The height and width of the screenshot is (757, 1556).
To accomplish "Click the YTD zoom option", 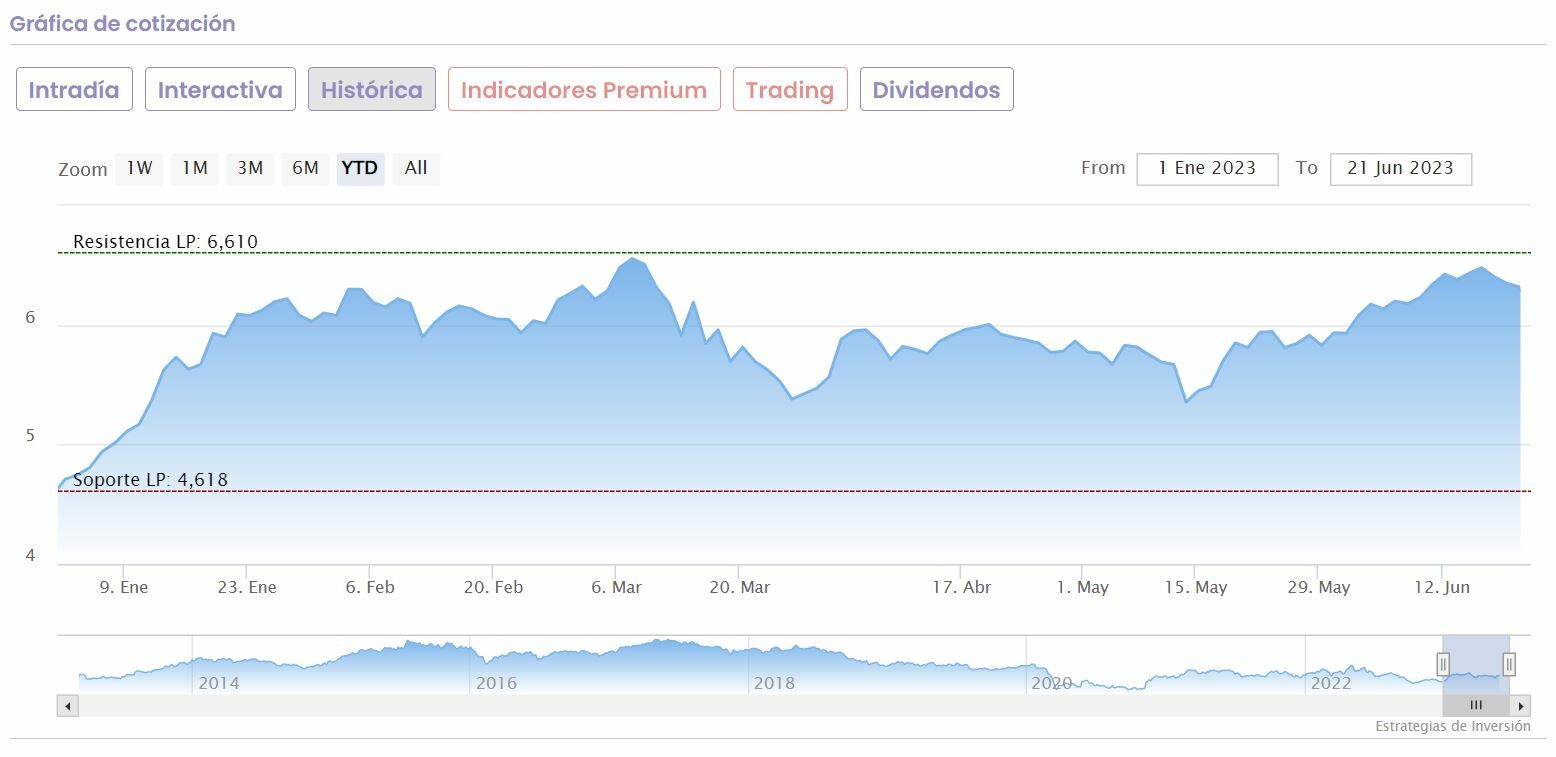I will click(x=360, y=168).
